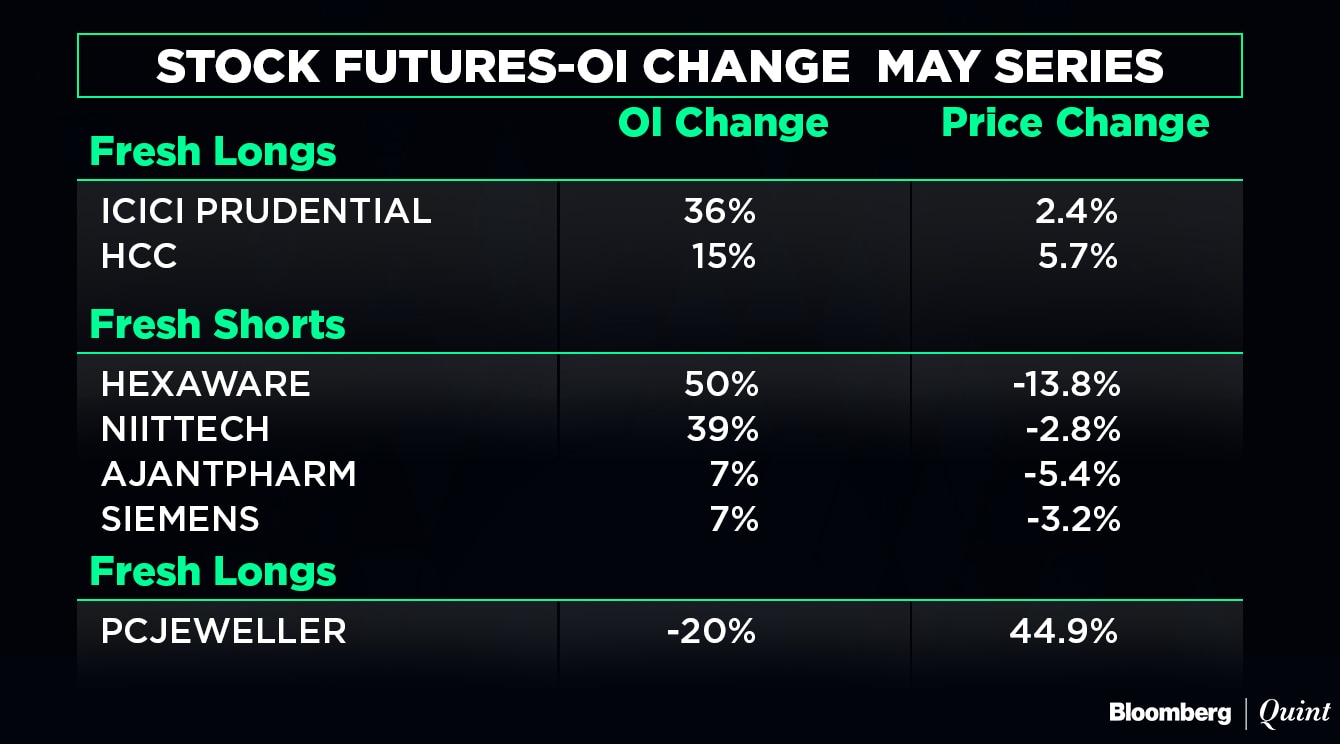The image size is (1340, 744).
Task: Select the NIITTECH stock name
Action: coord(185,429)
